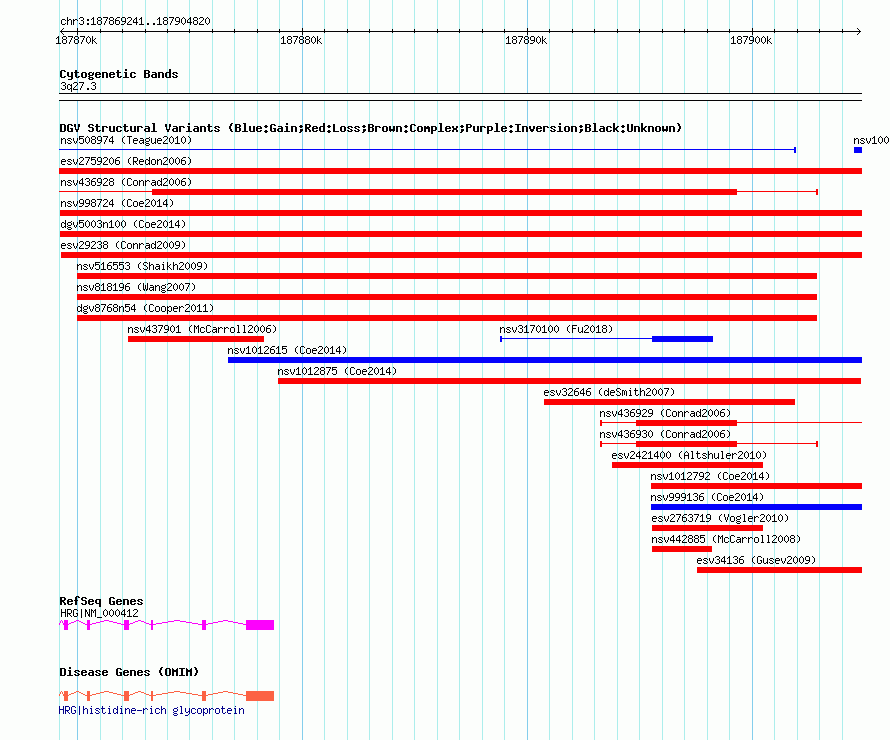
Task: Click the esv32646 red loss bar
Action: (669, 402)
